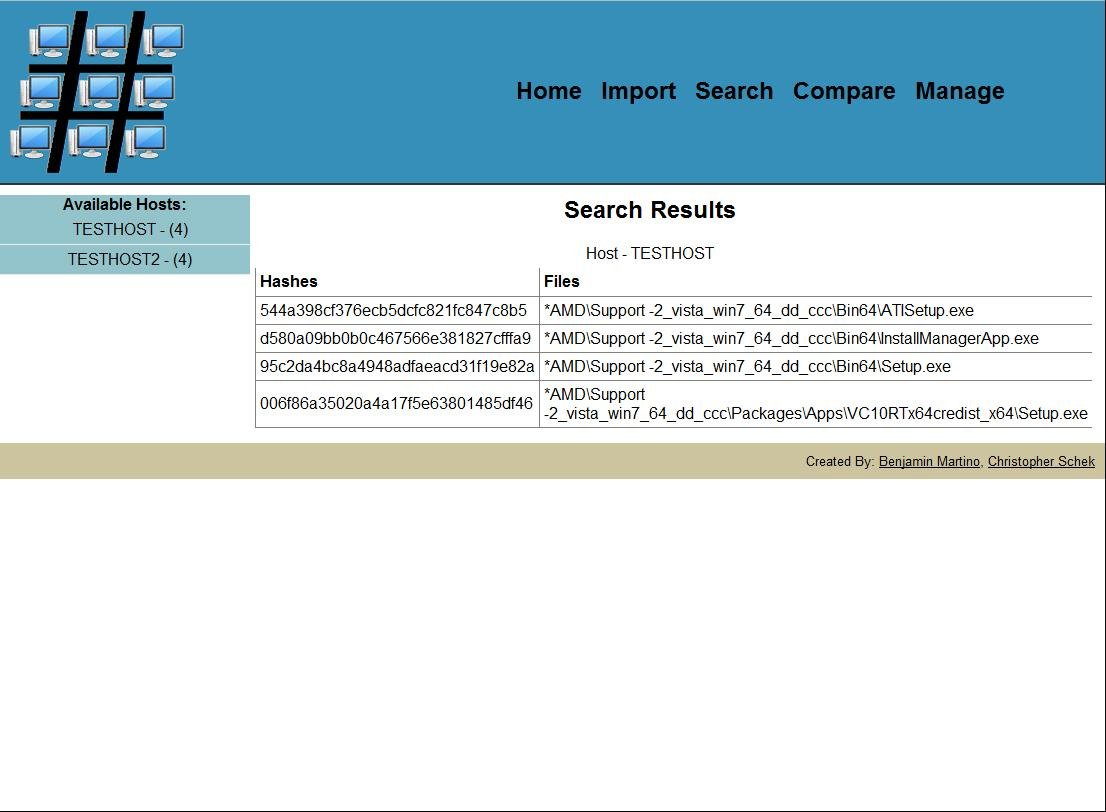
Task: Click the Files column header
Action: pyautogui.click(x=561, y=281)
